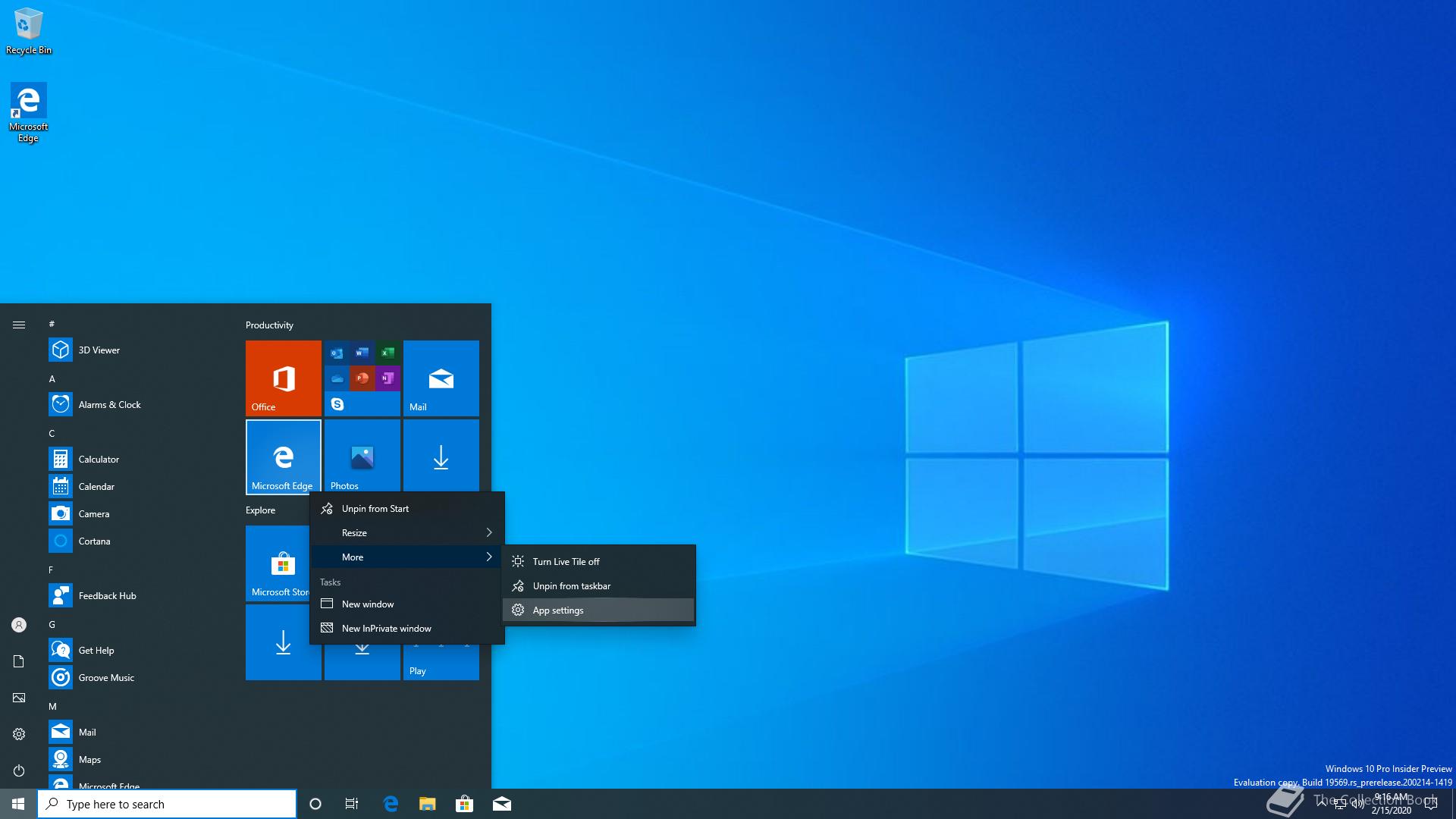Open the Action Center notification icon
Screen dimensions: 1456x819
pyautogui.click(x=1431, y=804)
